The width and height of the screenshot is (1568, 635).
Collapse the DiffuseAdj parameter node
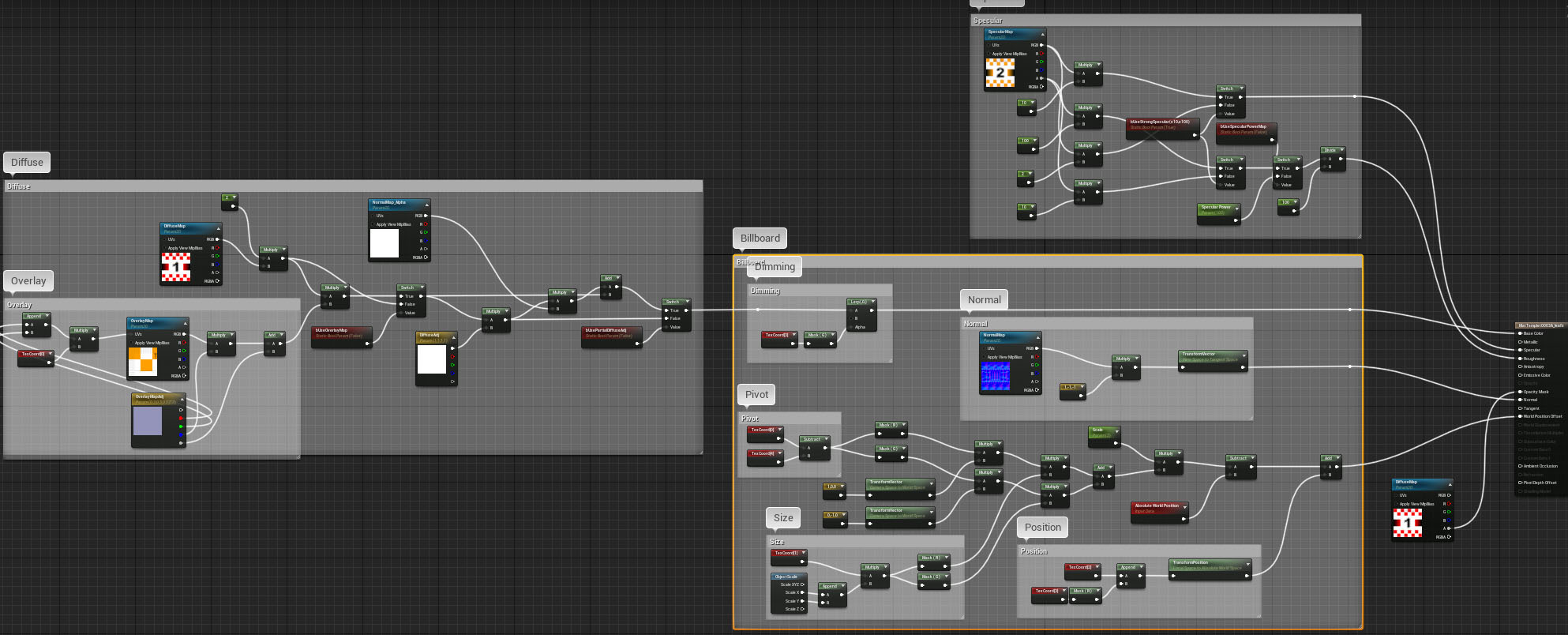click(x=453, y=338)
